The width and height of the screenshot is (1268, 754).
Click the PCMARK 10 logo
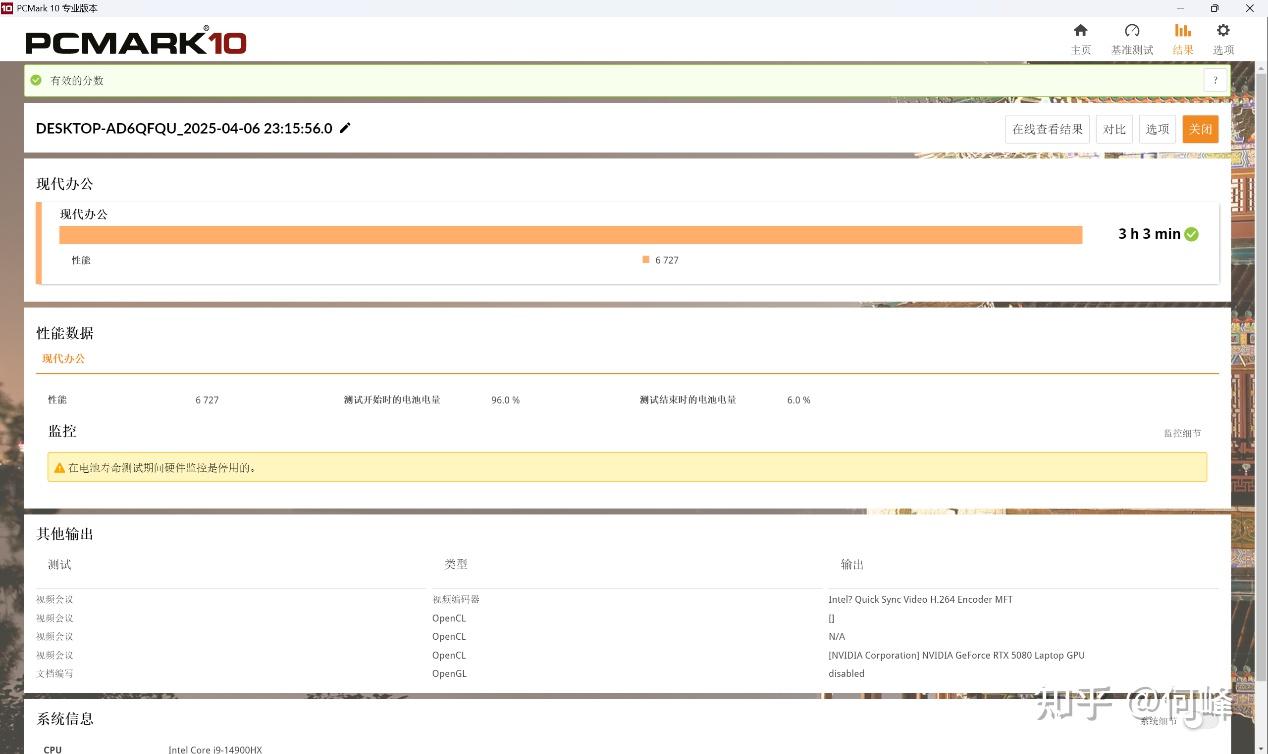coord(135,42)
